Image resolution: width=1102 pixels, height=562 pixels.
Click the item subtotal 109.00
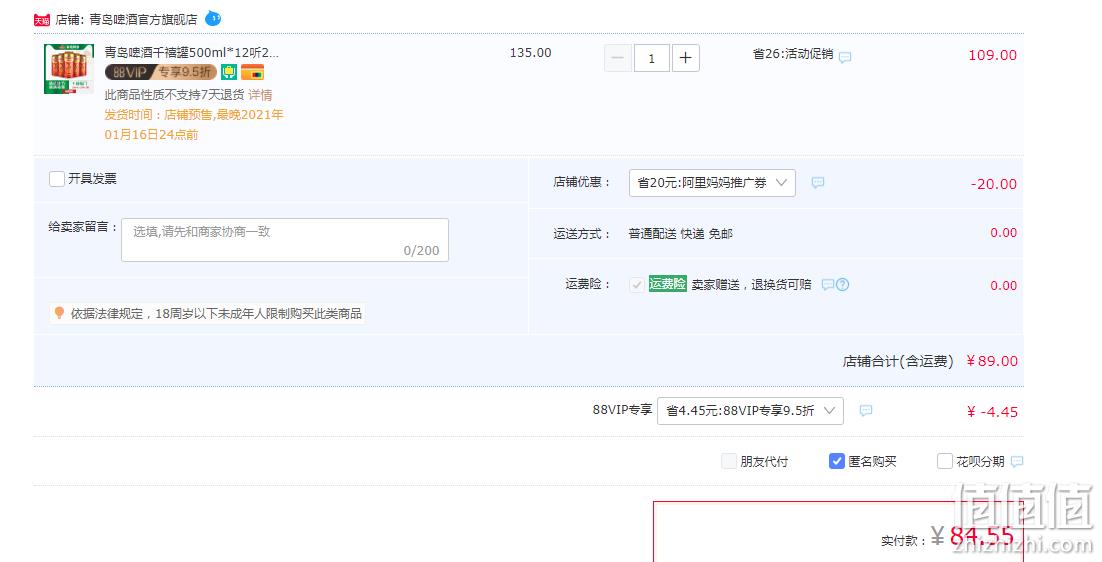(992, 55)
